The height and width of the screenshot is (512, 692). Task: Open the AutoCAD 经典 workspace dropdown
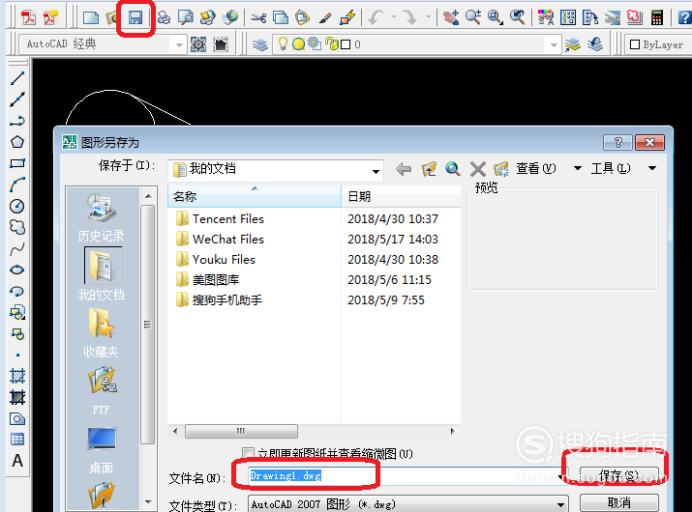pyautogui.click(x=179, y=45)
